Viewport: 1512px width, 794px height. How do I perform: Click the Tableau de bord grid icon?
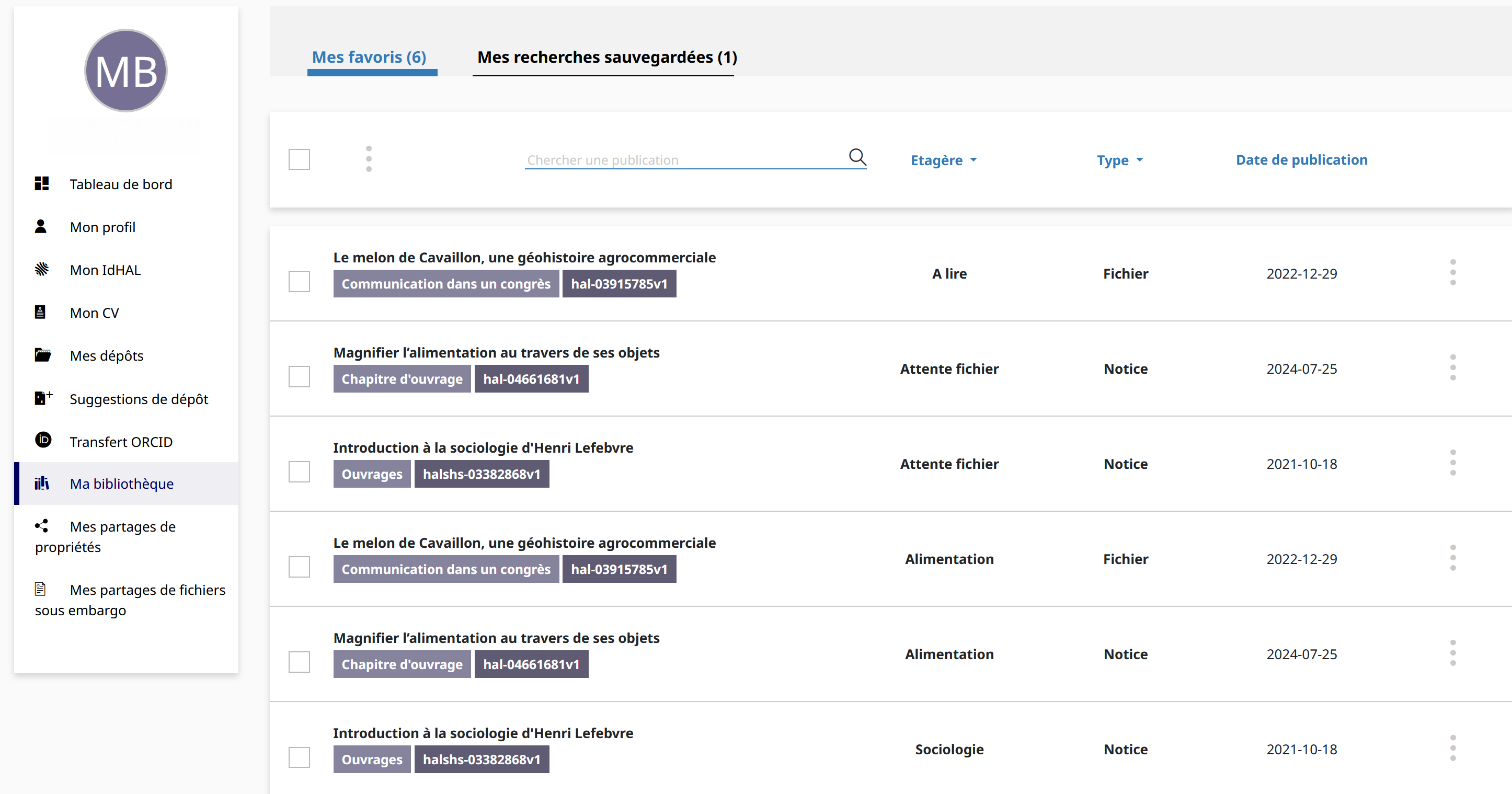tap(42, 183)
